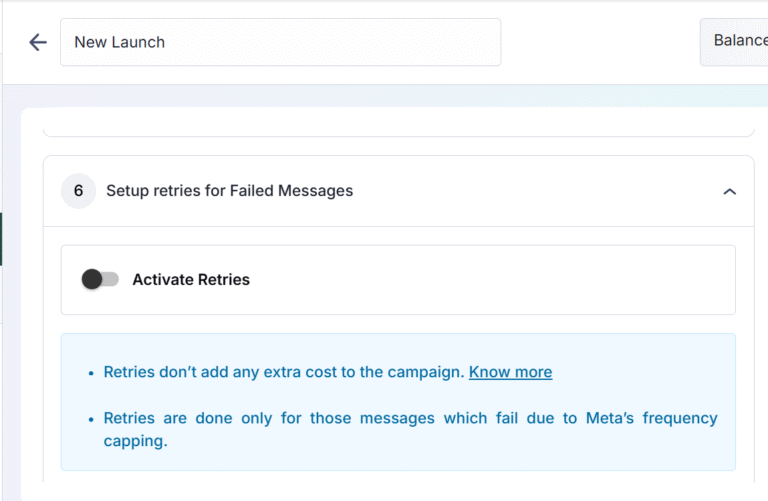Open the Balance button

734,41
